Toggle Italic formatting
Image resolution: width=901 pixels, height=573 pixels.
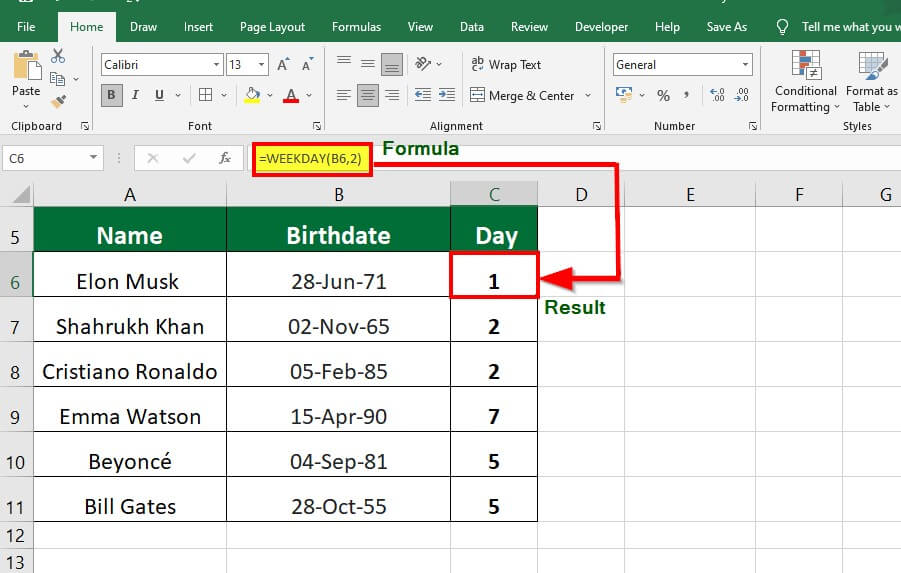[135, 95]
